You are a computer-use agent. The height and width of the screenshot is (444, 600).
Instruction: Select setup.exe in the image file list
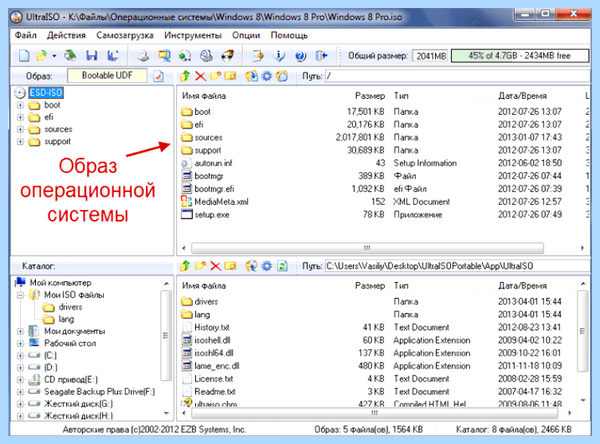[212, 215]
